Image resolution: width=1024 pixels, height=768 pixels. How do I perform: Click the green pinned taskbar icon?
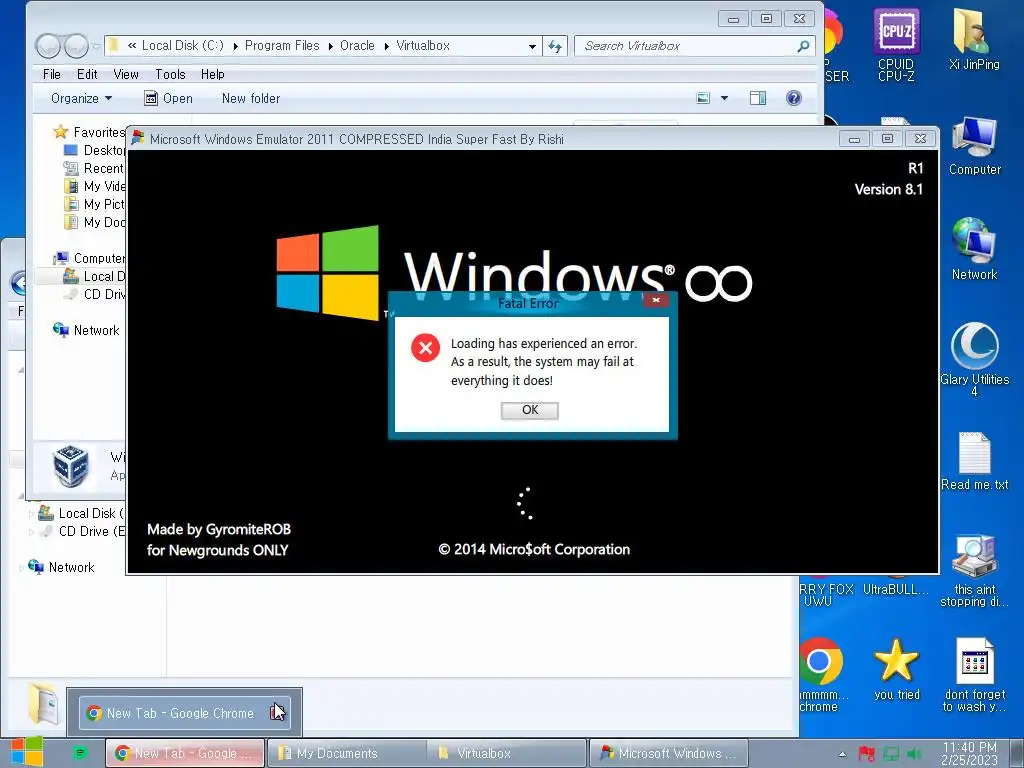[80, 753]
